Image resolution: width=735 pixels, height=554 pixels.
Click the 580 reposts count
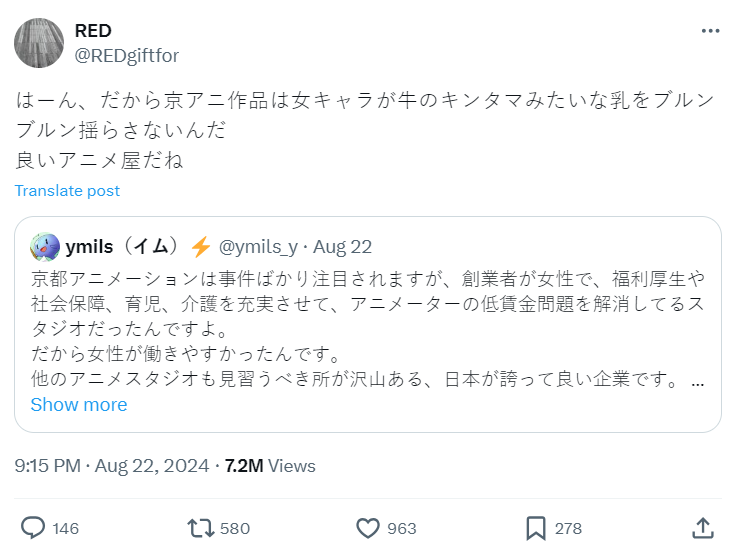234,528
